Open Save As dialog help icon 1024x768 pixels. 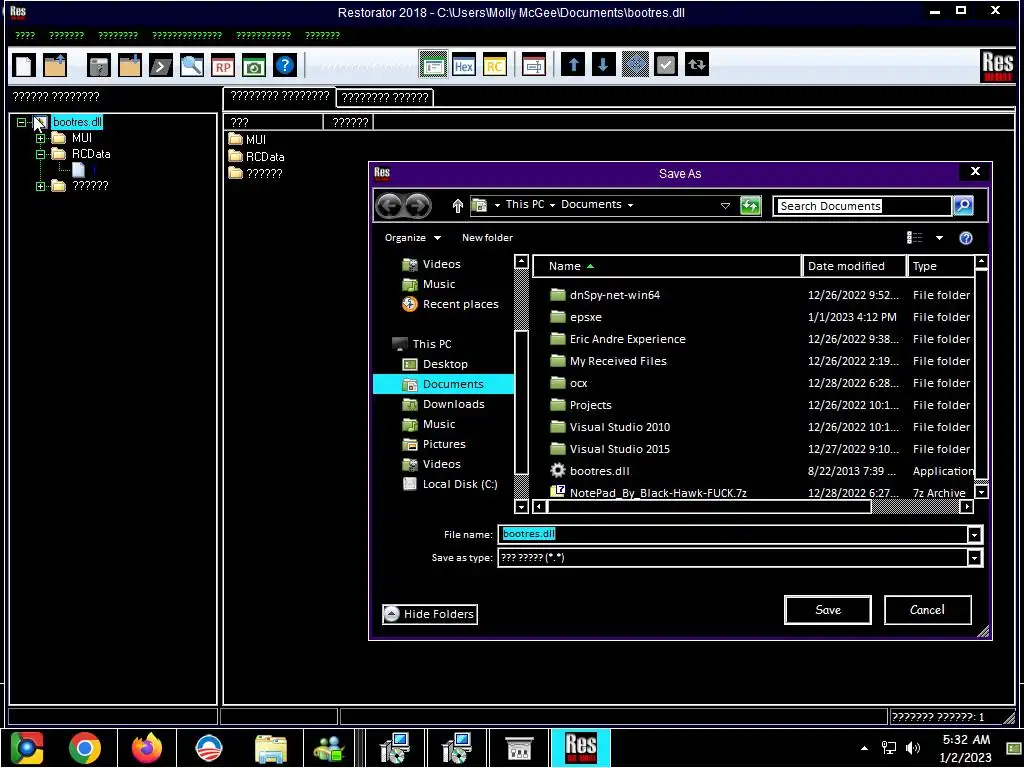[966, 238]
